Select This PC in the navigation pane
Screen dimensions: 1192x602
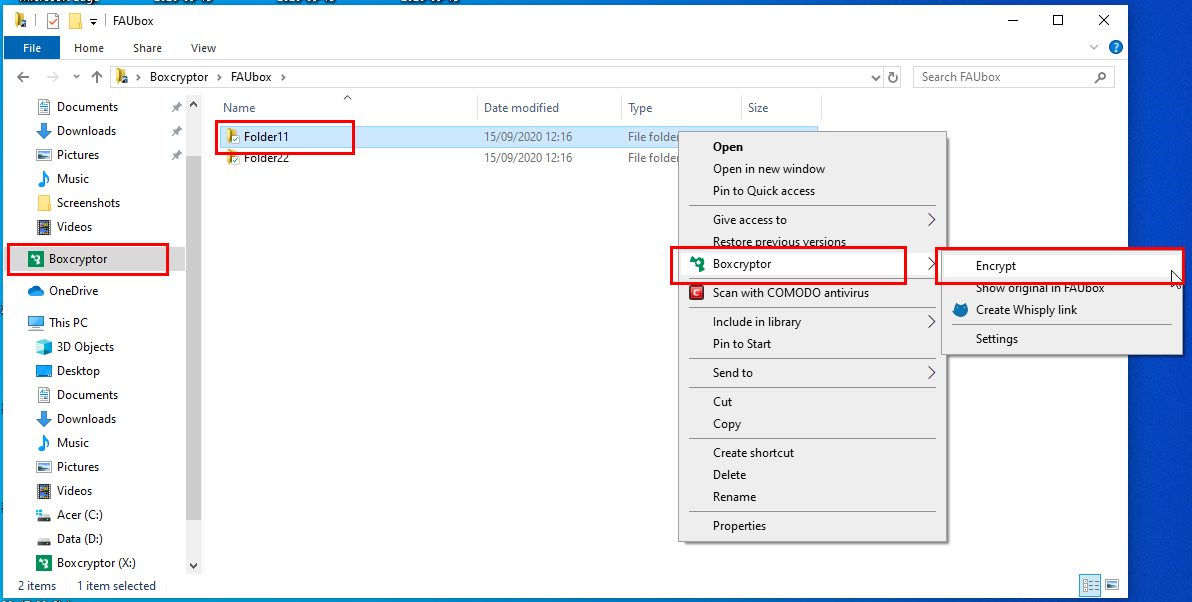(x=68, y=323)
